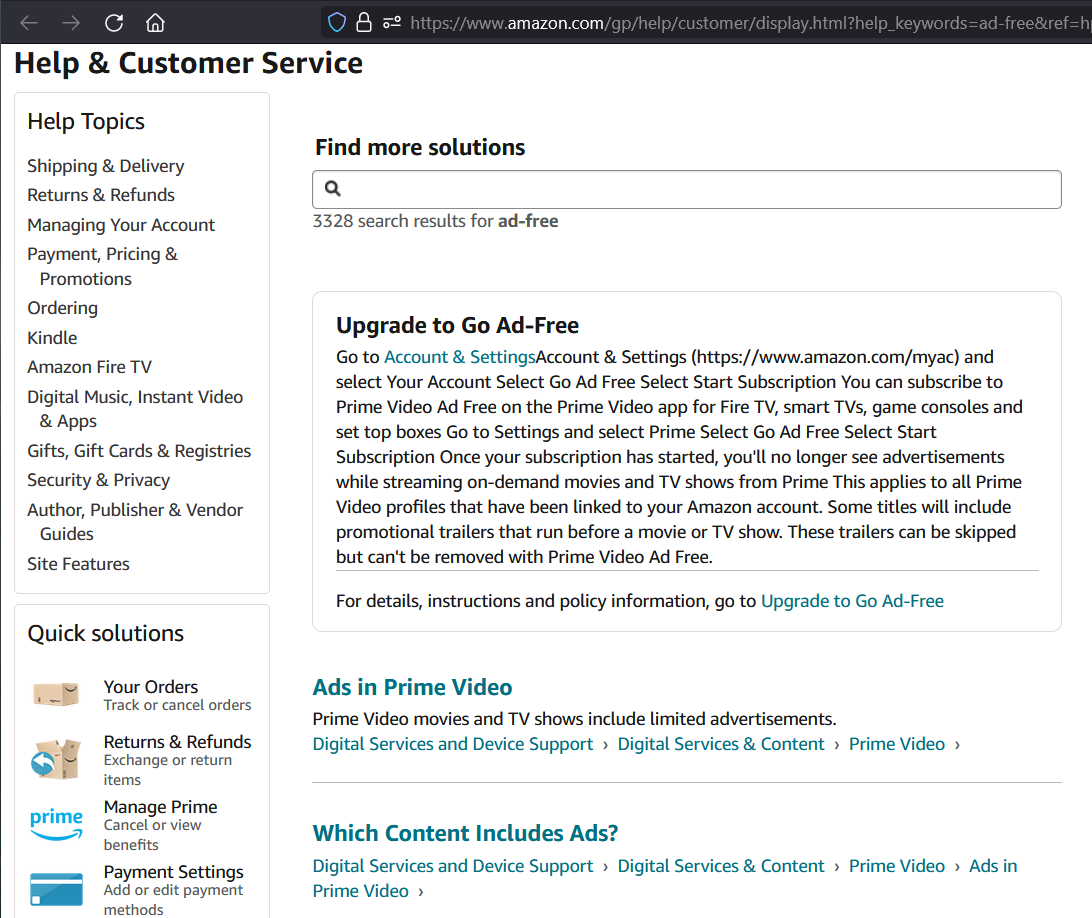The image size is (1092, 918).
Task: Open Security & Privacy help topic
Action: [98, 480]
